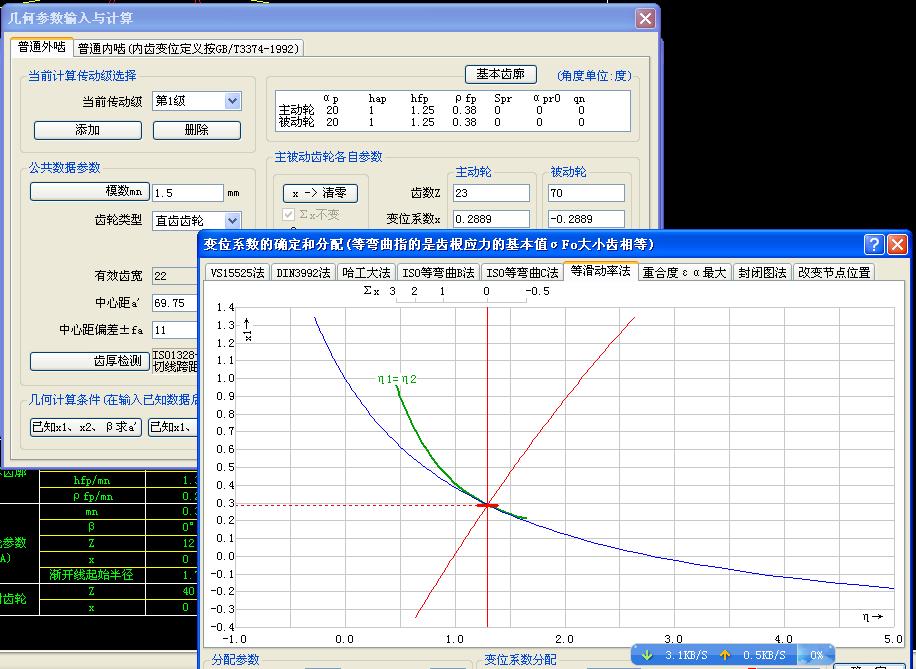Click the 当前计算传动级选择 group label
Image resolution: width=916 pixels, height=669 pixels.
(x=82, y=75)
